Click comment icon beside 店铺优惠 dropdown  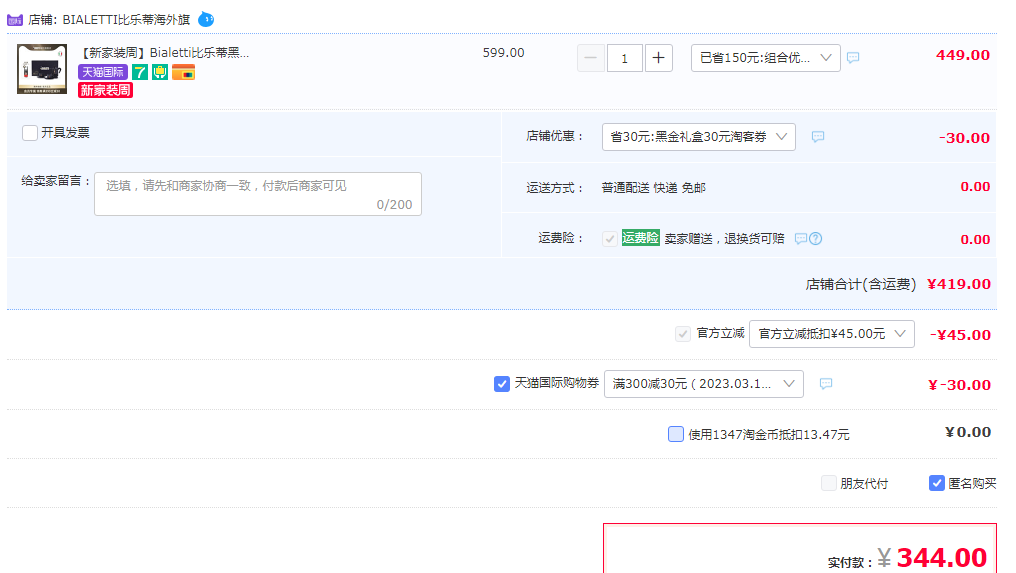click(818, 137)
